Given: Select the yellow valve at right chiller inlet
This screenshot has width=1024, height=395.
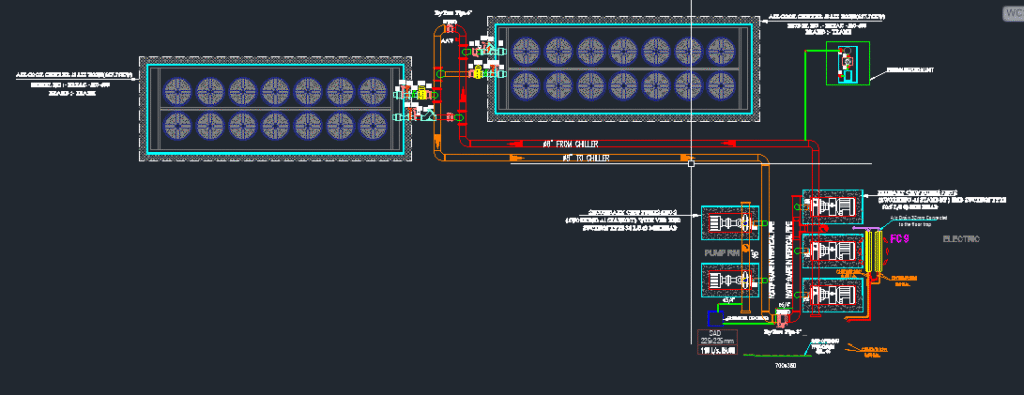Looking at the screenshot, I should pyautogui.click(x=477, y=72).
